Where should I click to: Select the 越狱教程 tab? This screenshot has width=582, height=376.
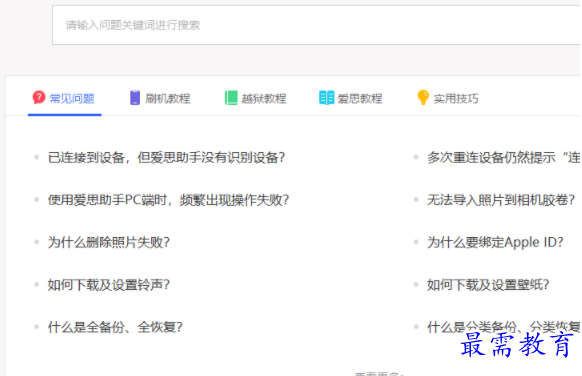point(256,98)
